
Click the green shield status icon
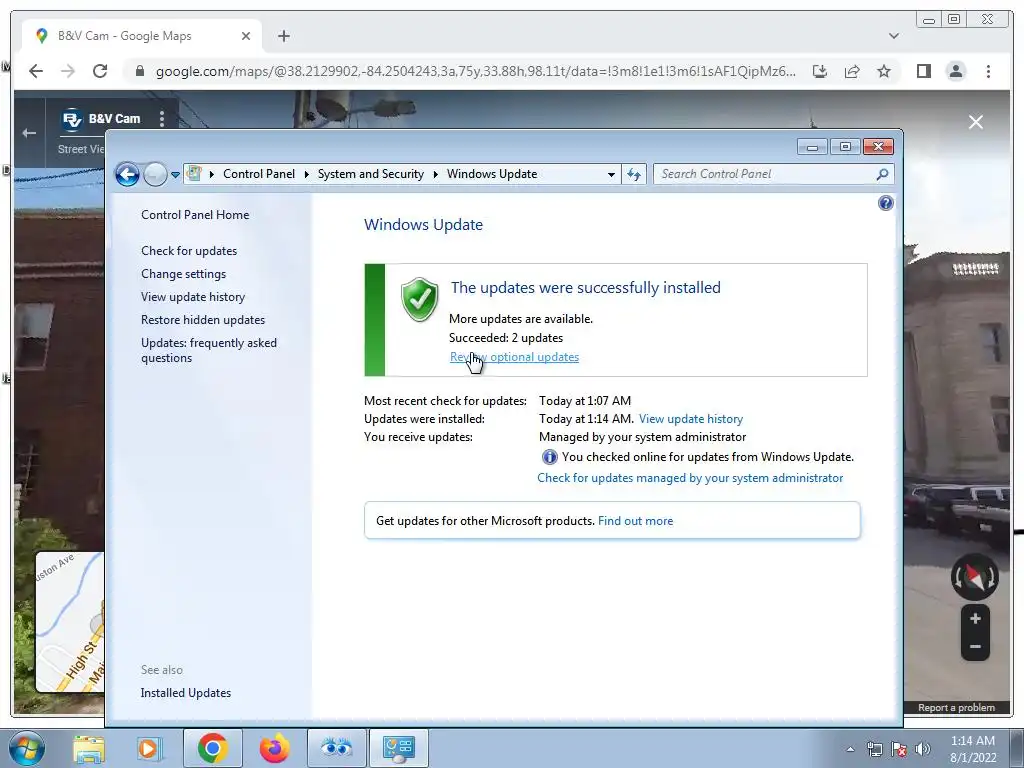point(419,300)
